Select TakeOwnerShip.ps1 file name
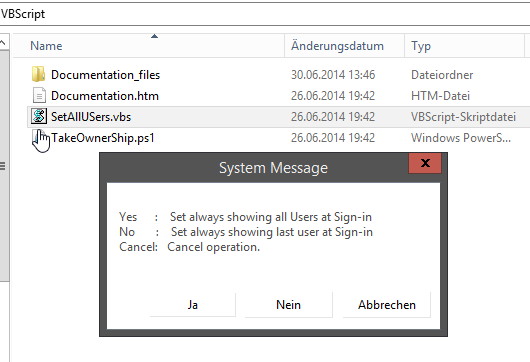This screenshot has width=530, height=362. 103,138
